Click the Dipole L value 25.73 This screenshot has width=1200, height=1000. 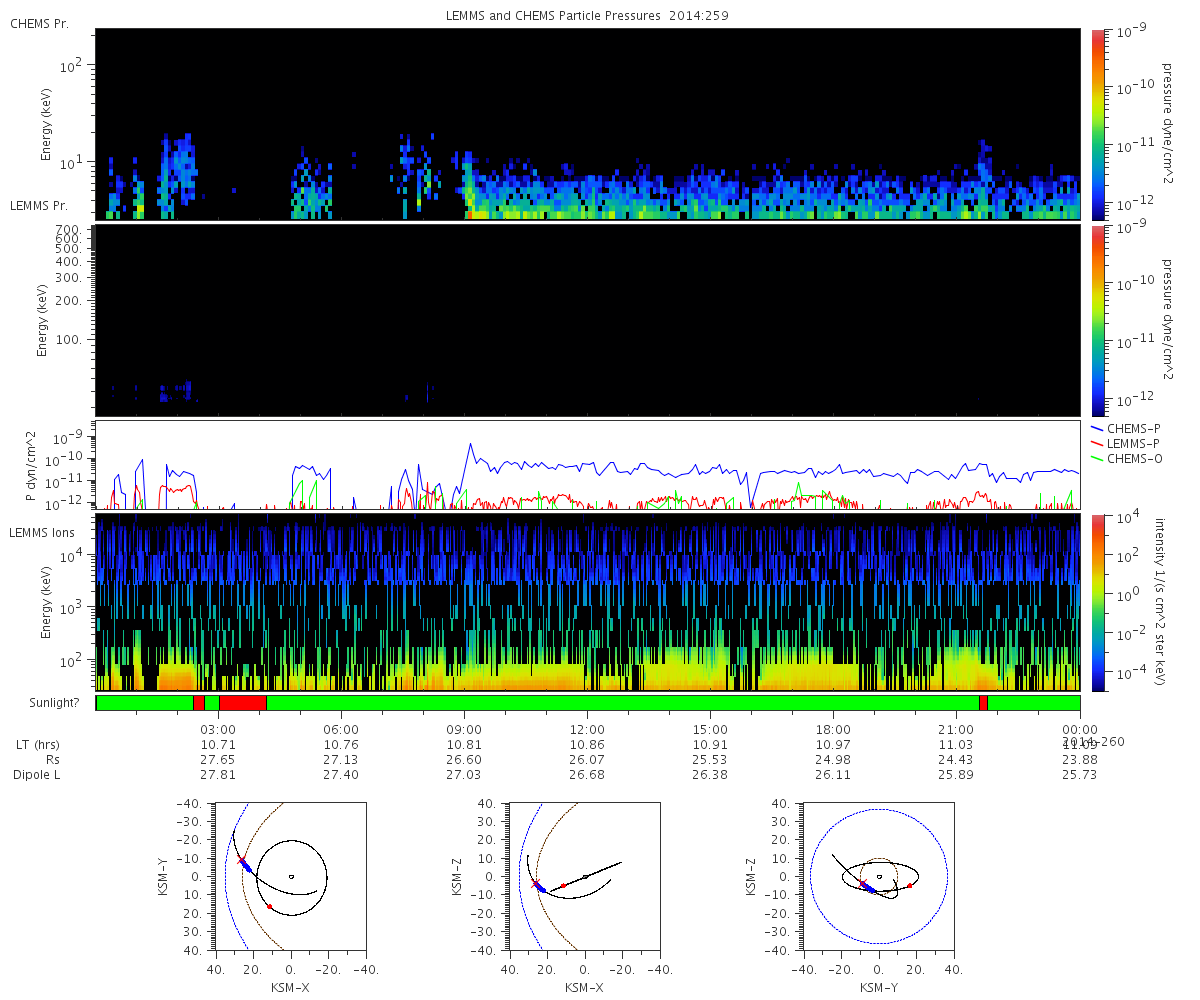[x=1080, y=775]
